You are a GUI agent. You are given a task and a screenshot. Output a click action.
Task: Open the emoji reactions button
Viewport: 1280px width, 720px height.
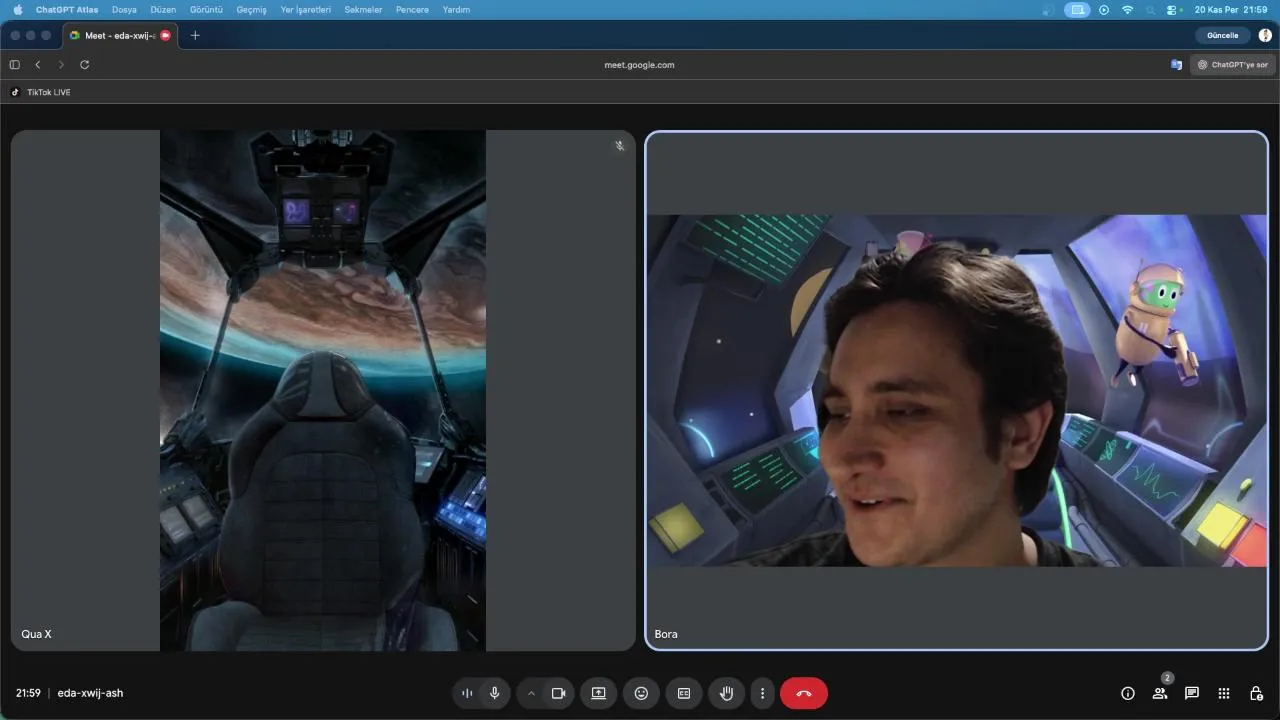click(641, 693)
